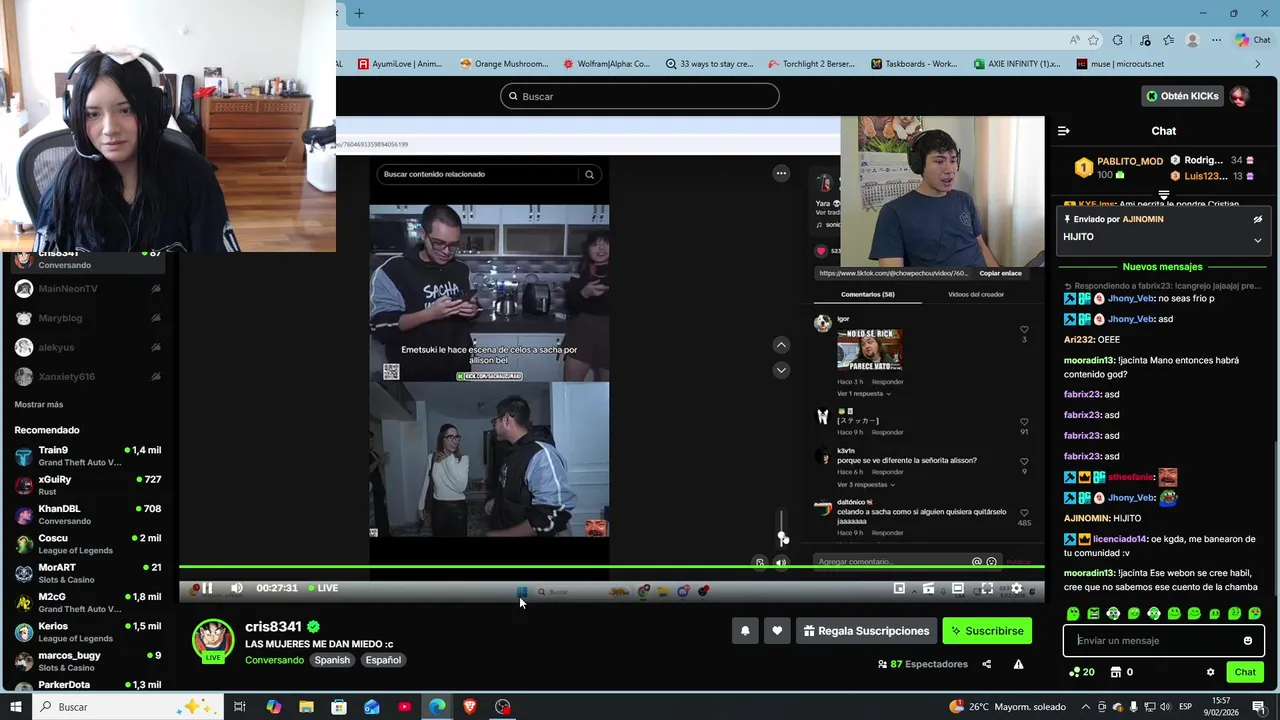Open marcos_bugy recommended channel
This screenshot has width=1280, height=720.
[89, 661]
